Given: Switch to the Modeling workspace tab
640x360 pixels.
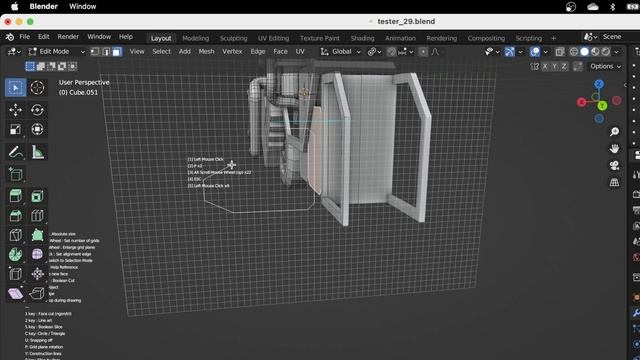Looking at the screenshot, I should pos(196,38).
